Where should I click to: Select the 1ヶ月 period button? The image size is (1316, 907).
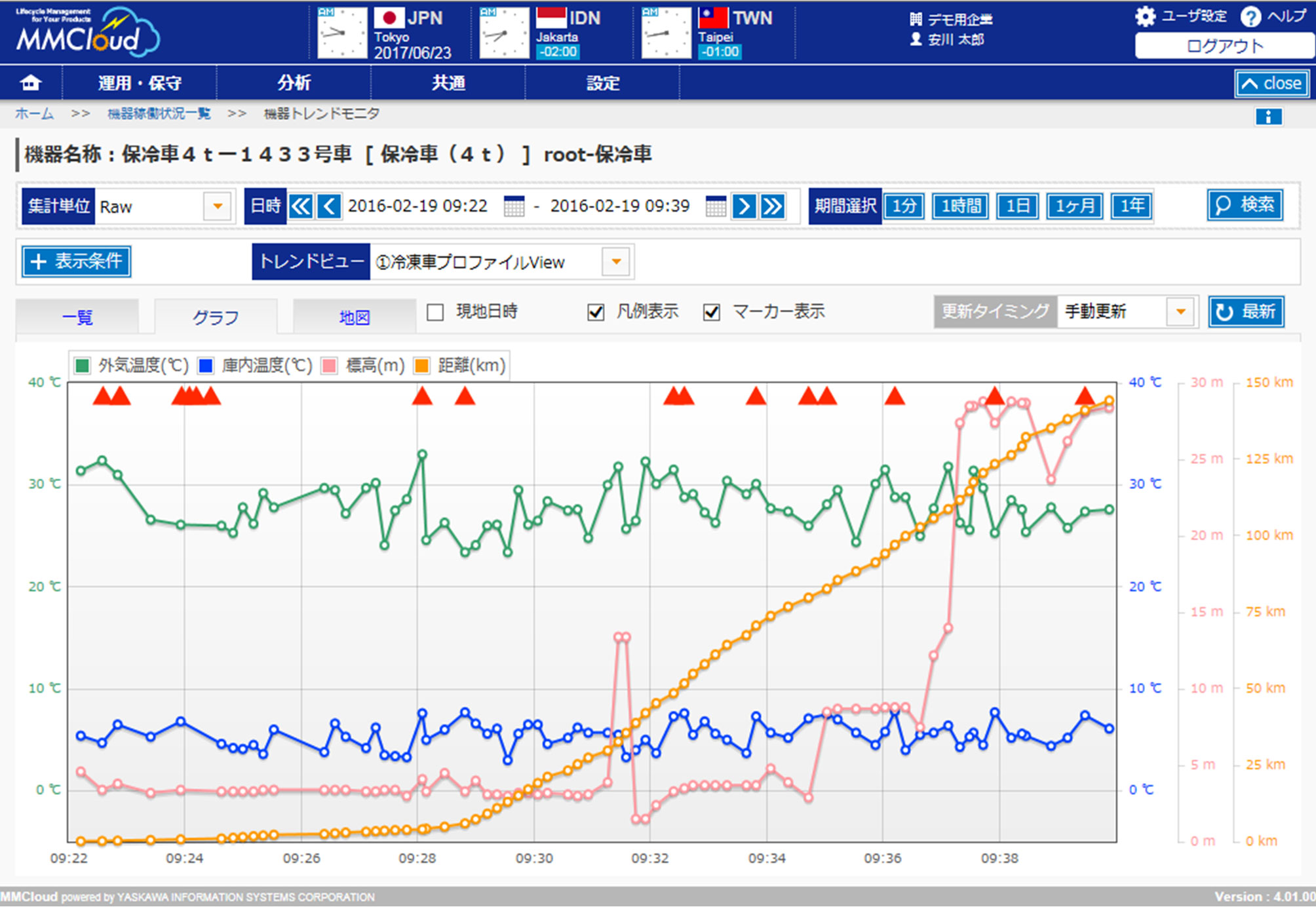coord(1075,206)
